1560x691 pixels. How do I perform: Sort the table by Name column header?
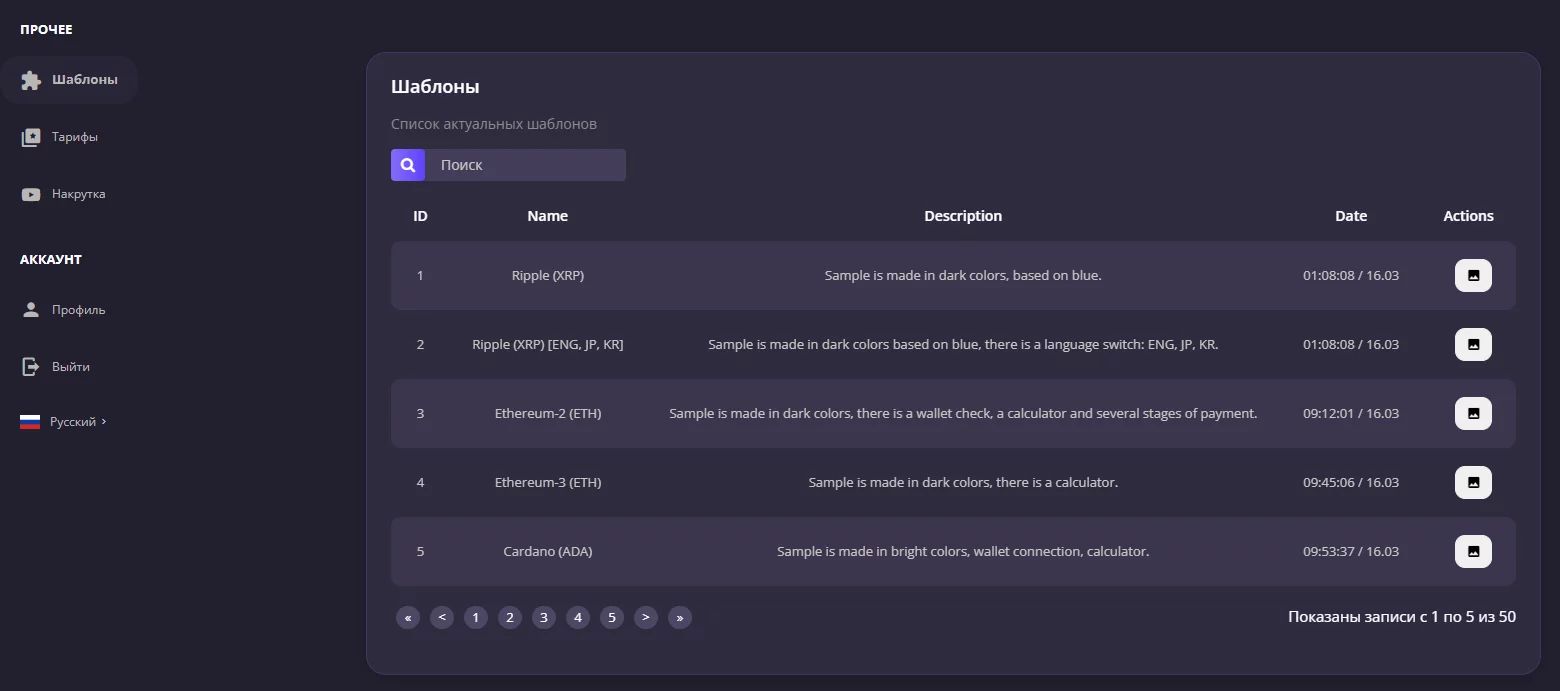547,216
